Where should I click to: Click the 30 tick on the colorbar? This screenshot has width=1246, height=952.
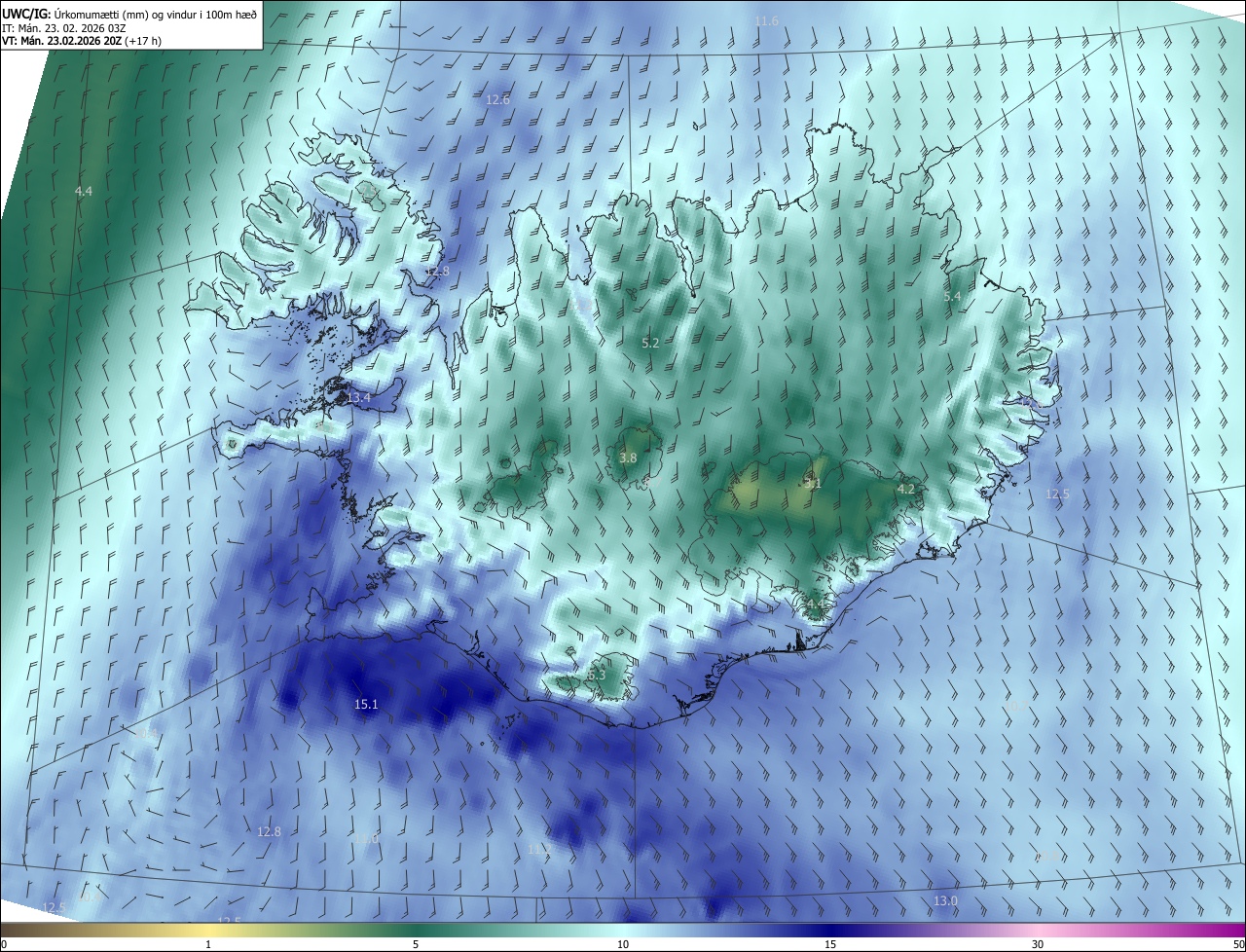(1038, 944)
